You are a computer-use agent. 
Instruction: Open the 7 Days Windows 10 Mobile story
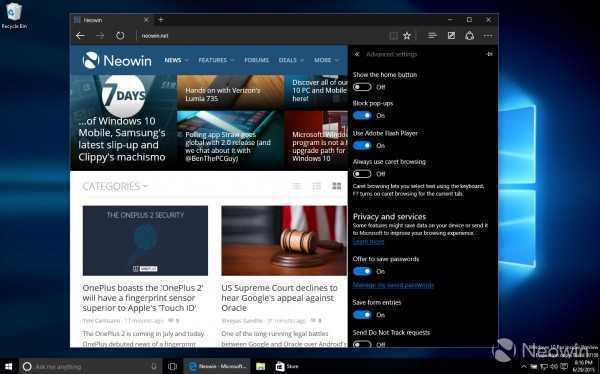(x=123, y=122)
